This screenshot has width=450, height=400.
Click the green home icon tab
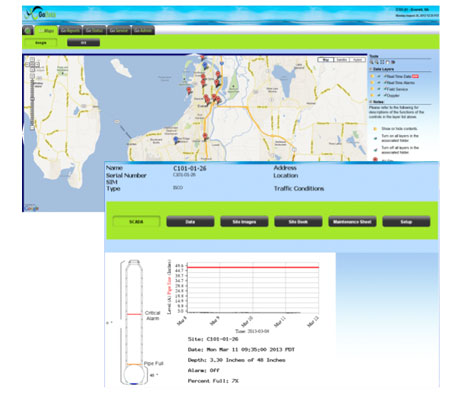coord(28,30)
